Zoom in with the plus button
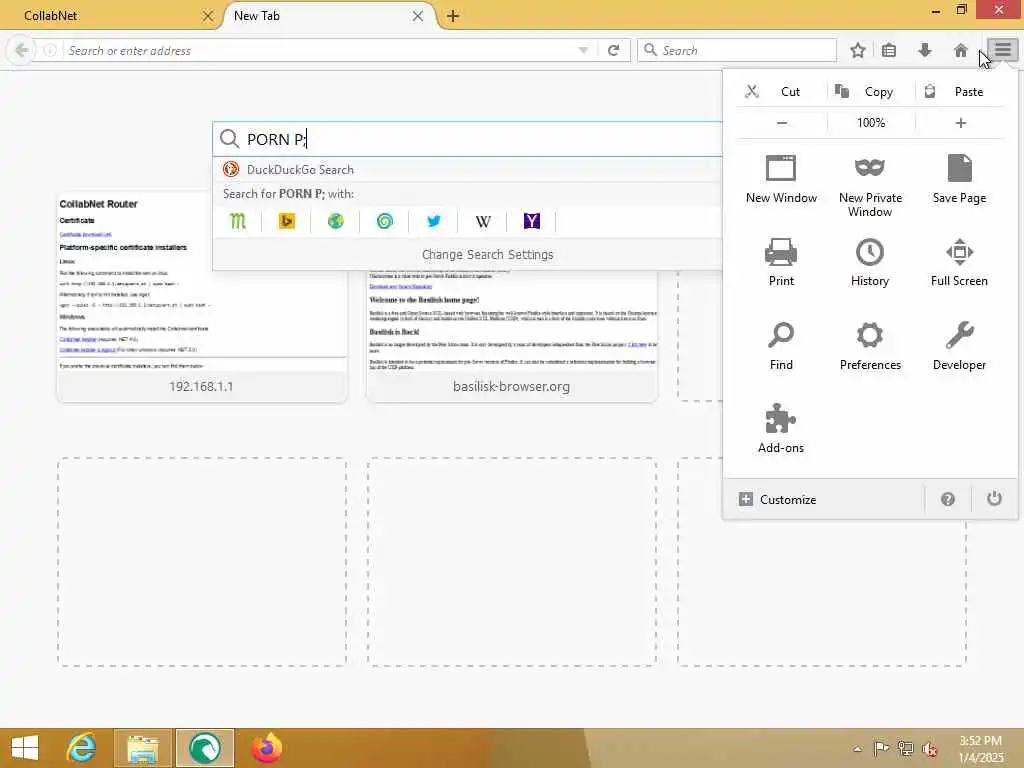1024x768 pixels. click(x=960, y=123)
